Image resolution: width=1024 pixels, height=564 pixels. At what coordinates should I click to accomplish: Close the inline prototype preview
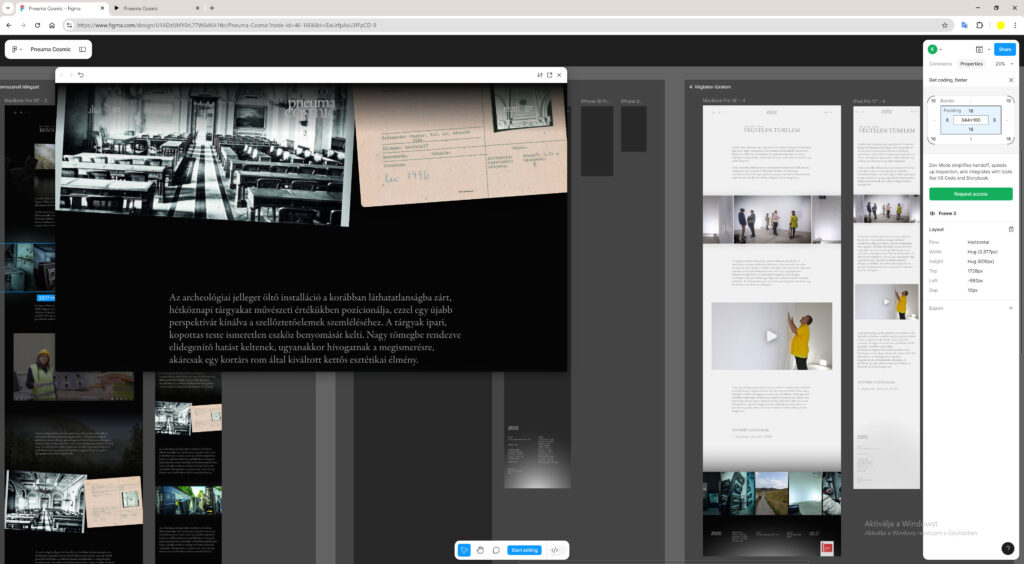click(559, 75)
